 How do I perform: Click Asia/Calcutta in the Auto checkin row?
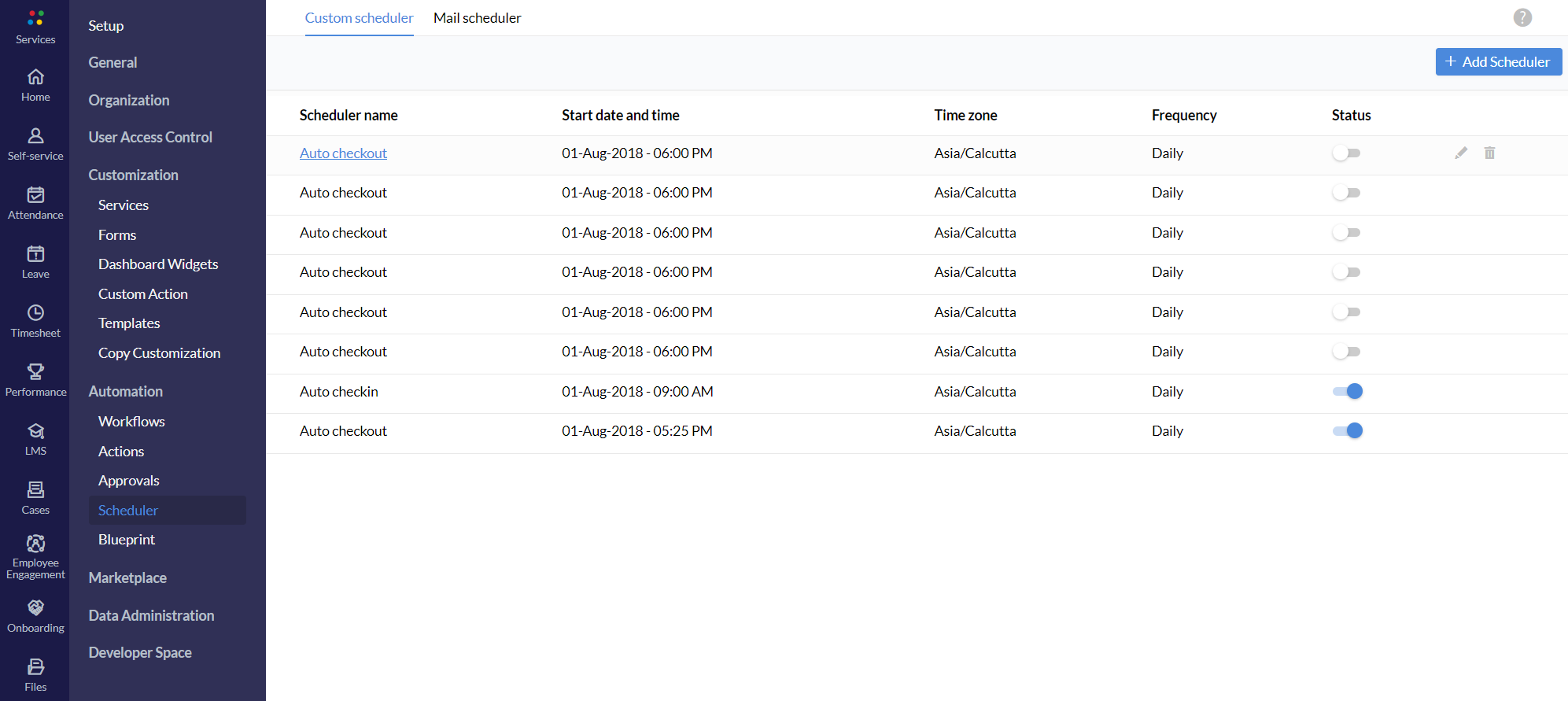pos(975,392)
